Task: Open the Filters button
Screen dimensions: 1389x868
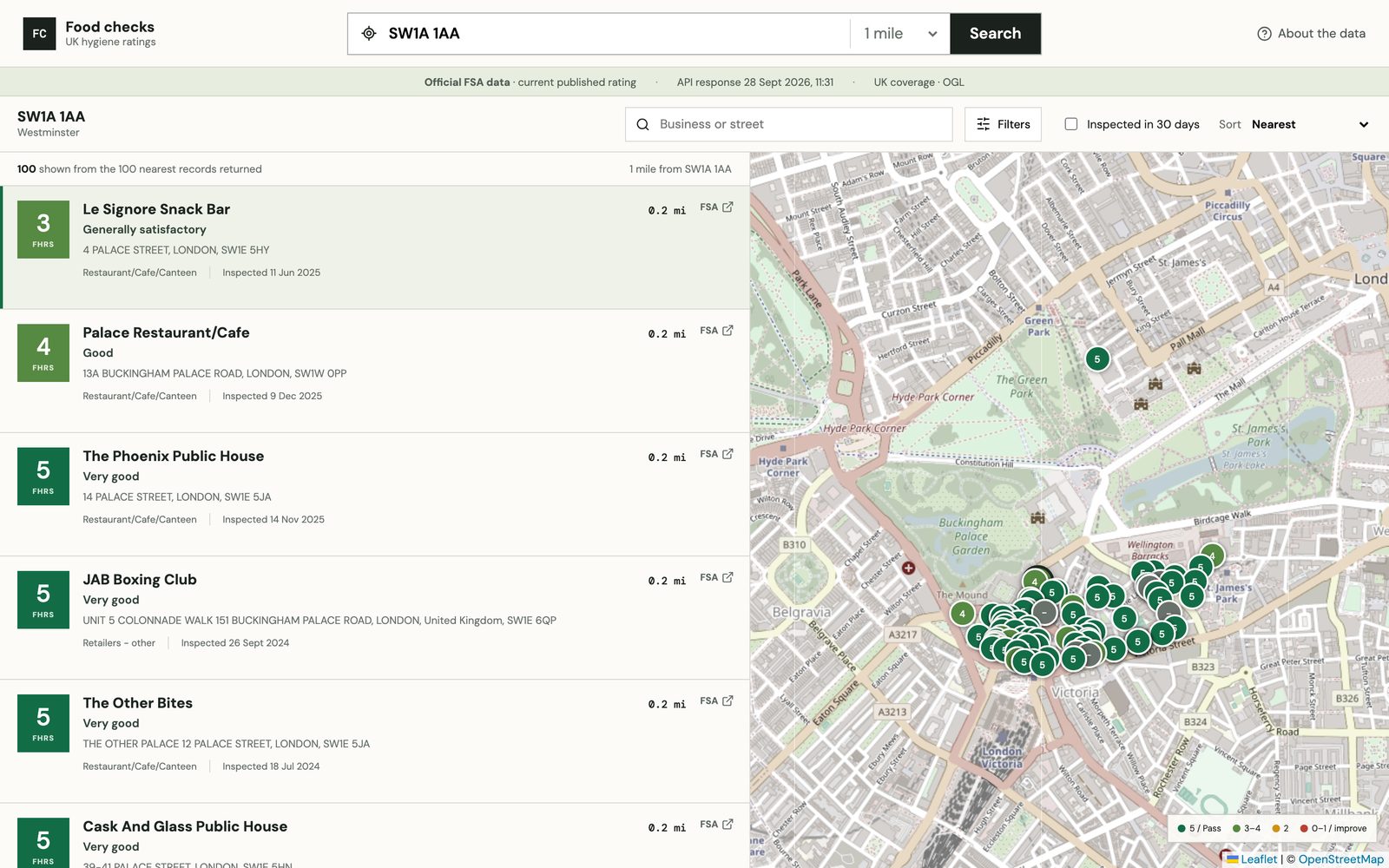Action: pos(1003,124)
